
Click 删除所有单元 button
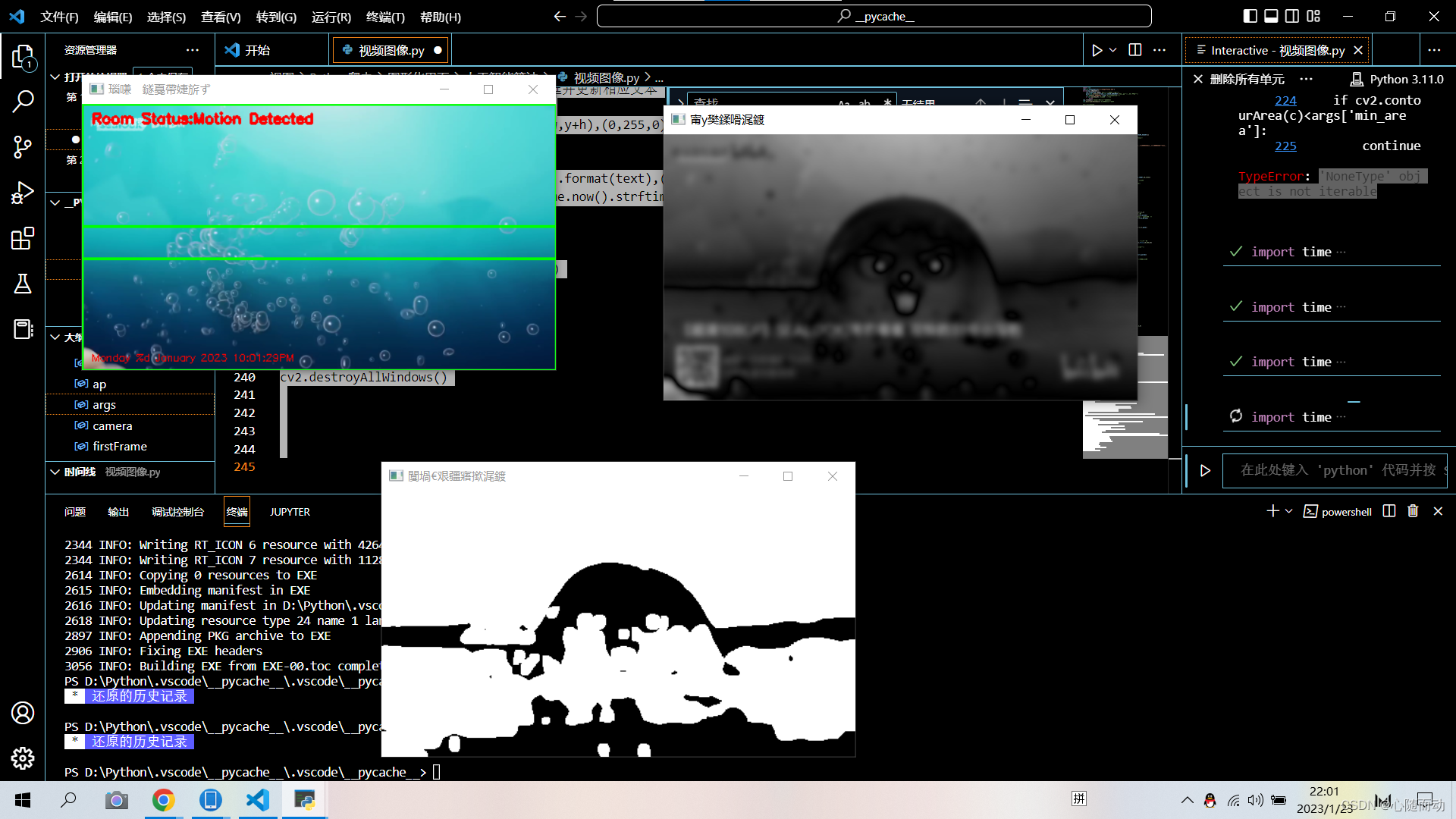coord(1239,79)
